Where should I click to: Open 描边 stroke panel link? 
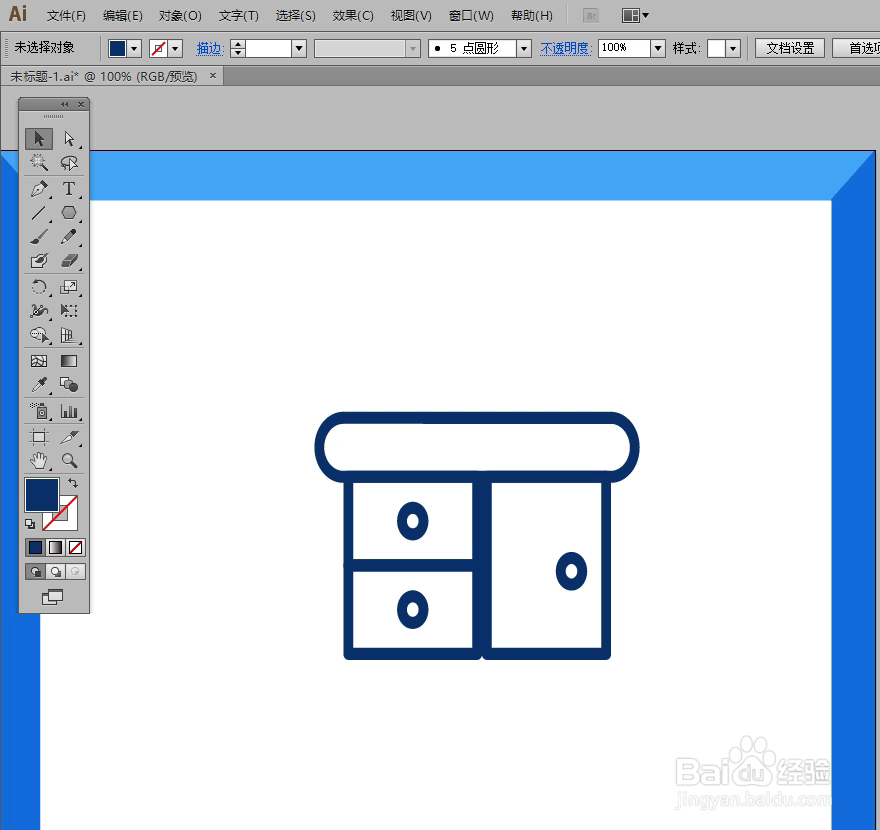210,49
